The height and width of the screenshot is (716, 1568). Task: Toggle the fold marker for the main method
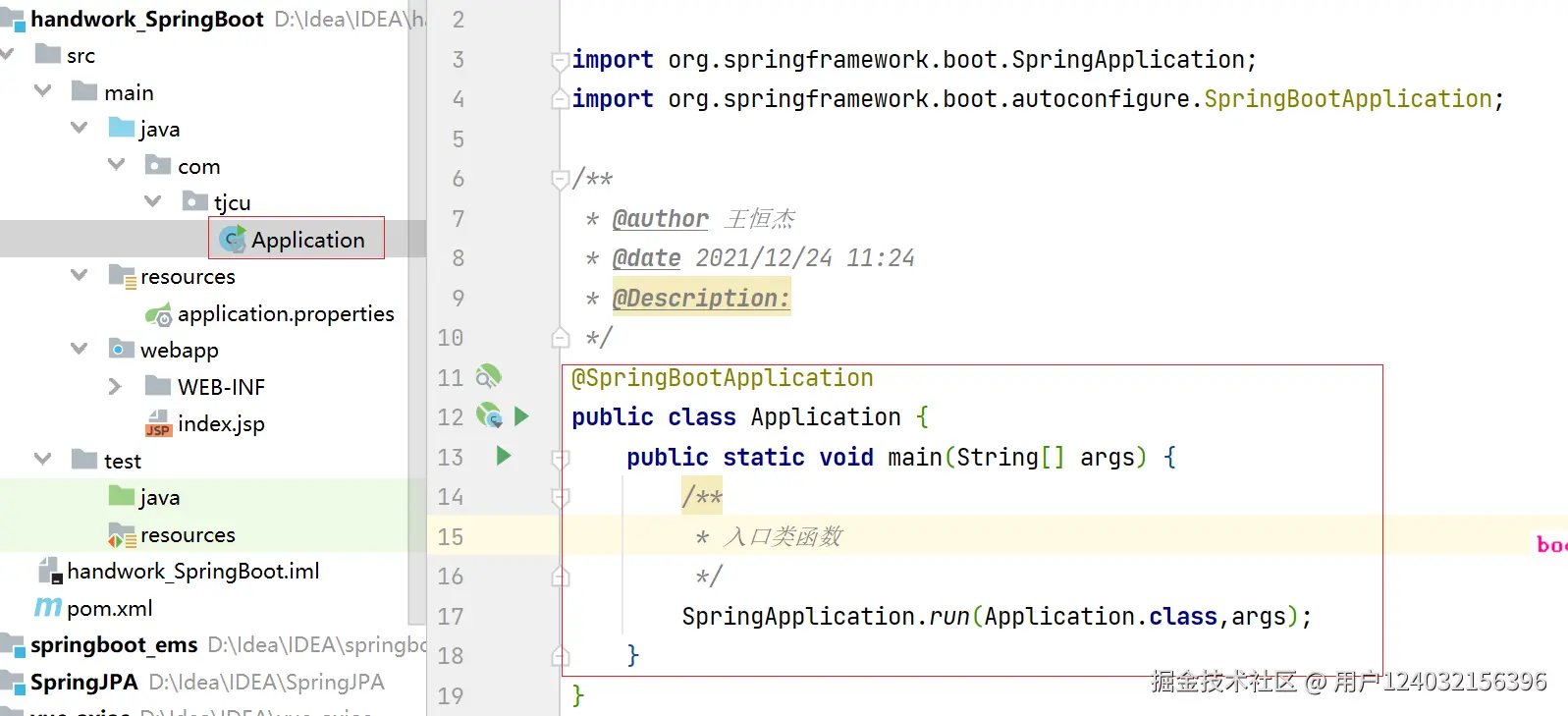pos(561,458)
